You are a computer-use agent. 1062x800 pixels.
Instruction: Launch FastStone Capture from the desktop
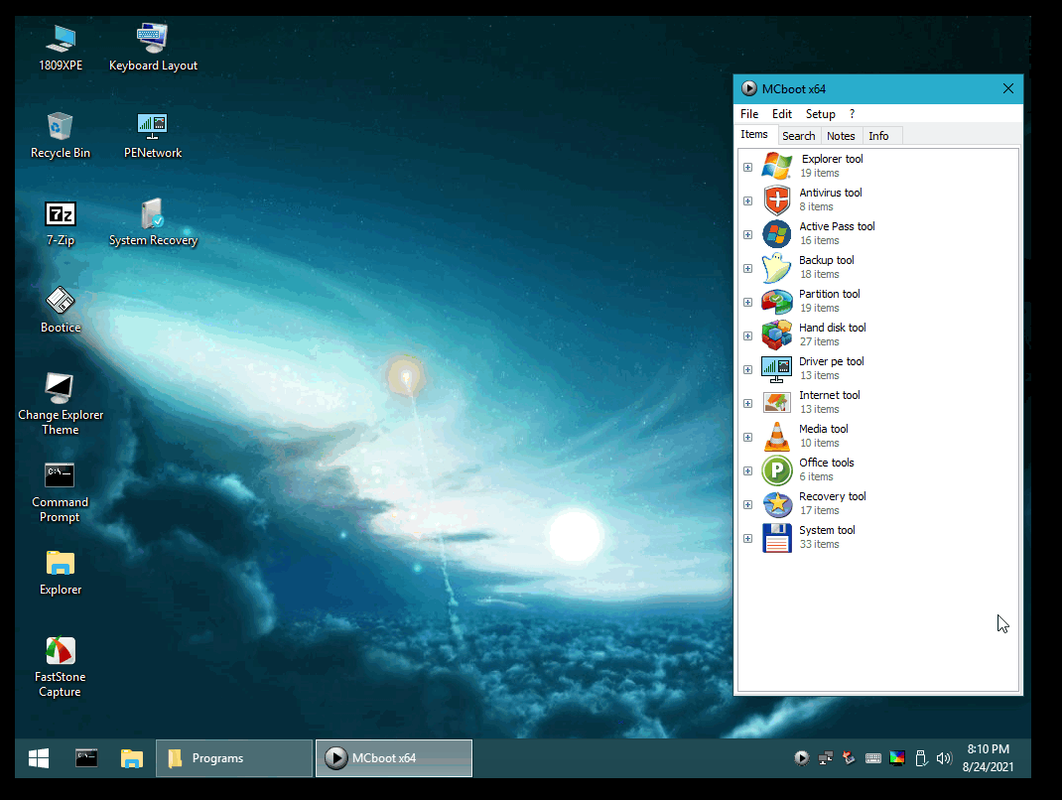(x=60, y=667)
